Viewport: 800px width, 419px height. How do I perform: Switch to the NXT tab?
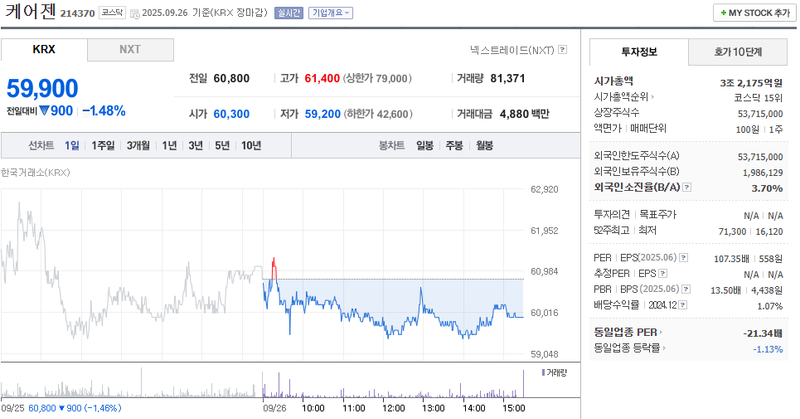point(130,50)
